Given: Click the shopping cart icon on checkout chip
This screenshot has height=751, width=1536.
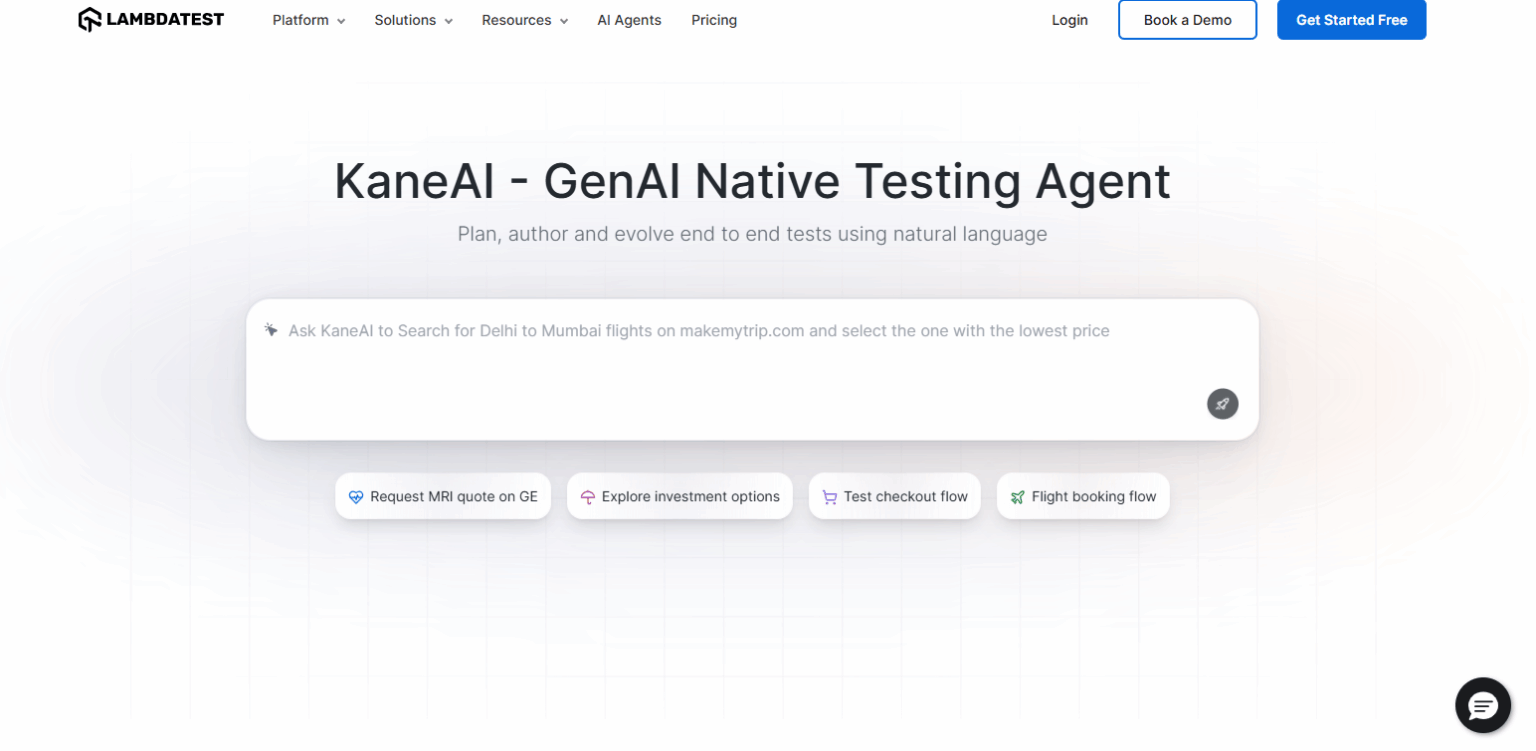Looking at the screenshot, I should tap(830, 496).
